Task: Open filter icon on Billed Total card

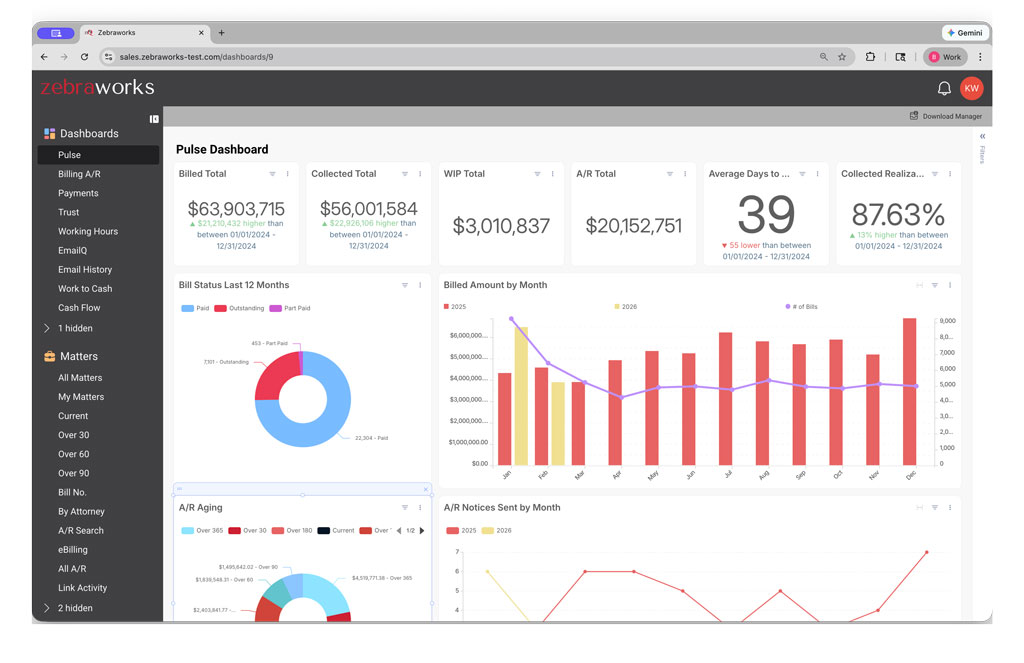Action: [272, 174]
